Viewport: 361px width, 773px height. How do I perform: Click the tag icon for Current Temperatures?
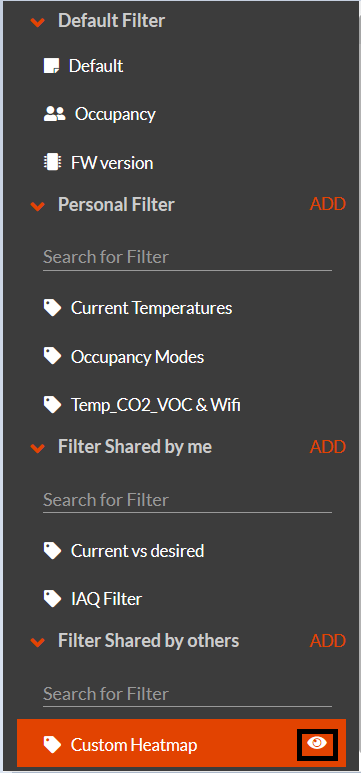[x=52, y=308]
